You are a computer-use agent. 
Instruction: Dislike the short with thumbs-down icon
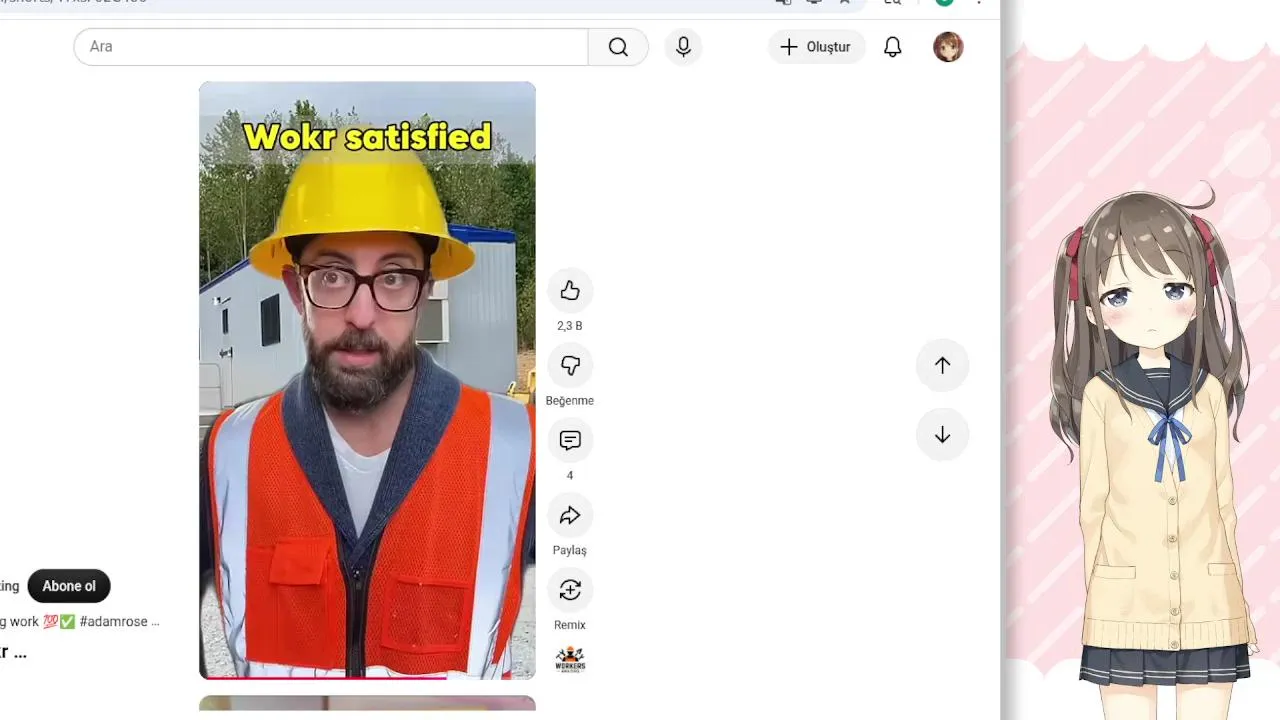pos(570,366)
